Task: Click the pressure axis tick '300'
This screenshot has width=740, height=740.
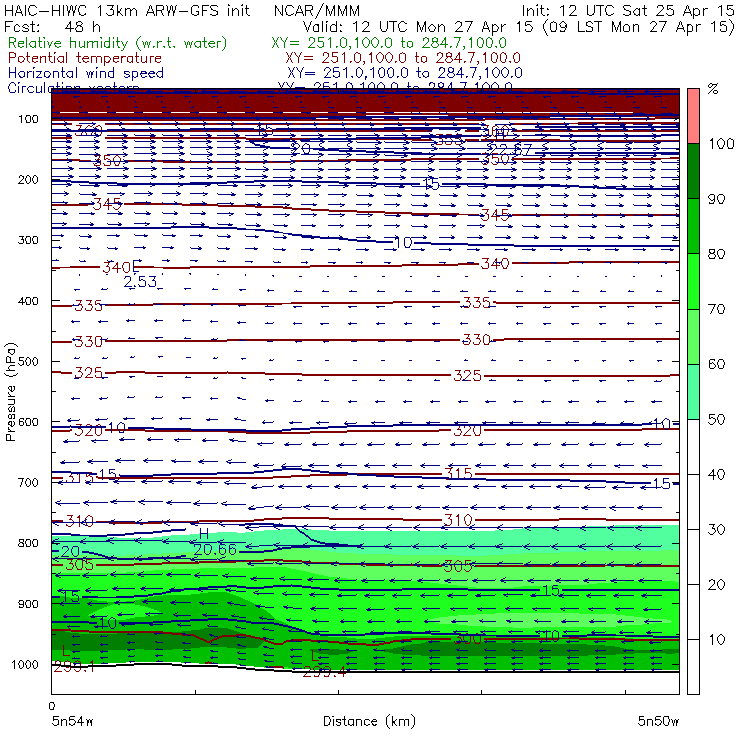Action: 28,240
